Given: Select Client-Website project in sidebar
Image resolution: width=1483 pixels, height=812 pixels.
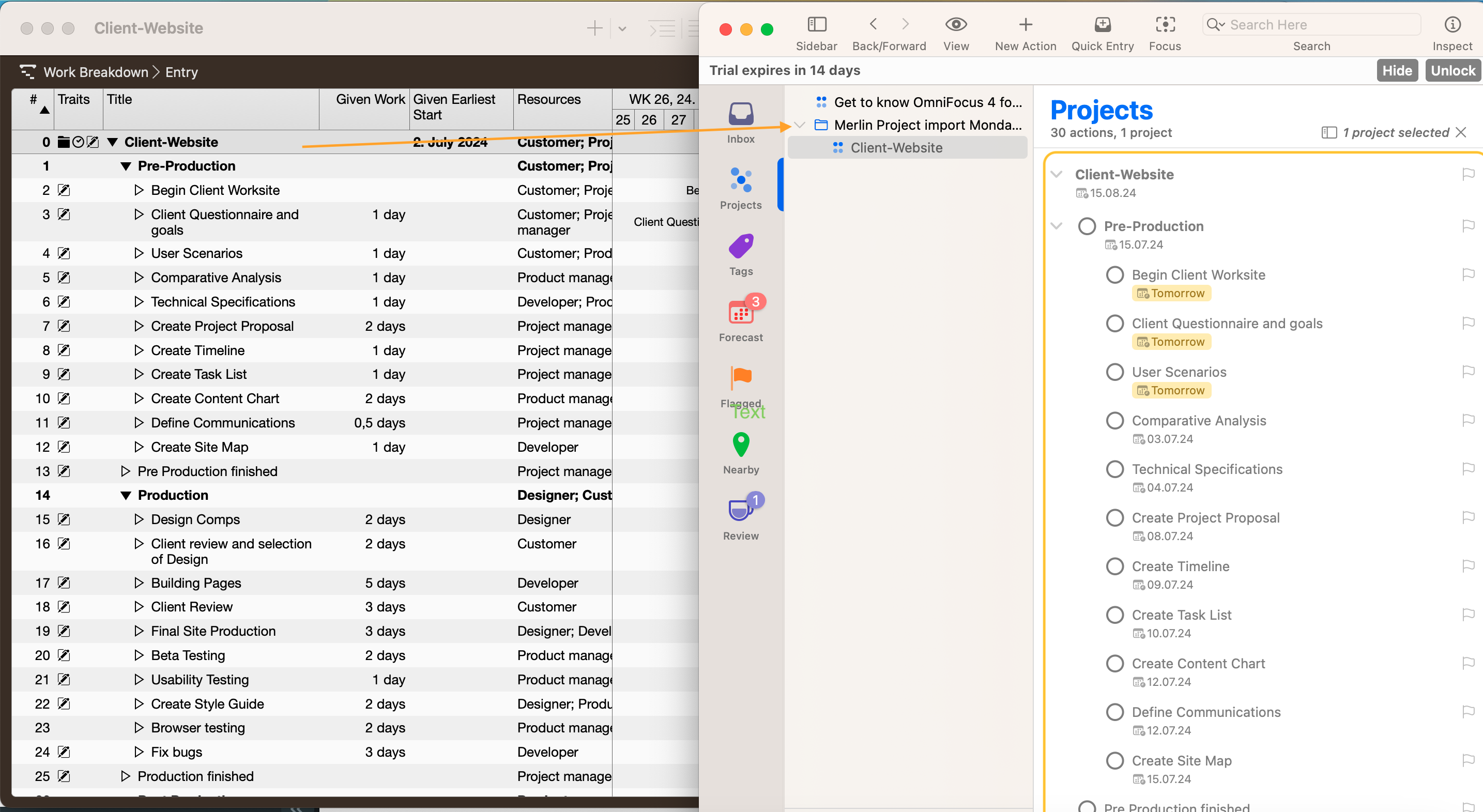Looking at the screenshot, I should pyautogui.click(x=907, y=148).
